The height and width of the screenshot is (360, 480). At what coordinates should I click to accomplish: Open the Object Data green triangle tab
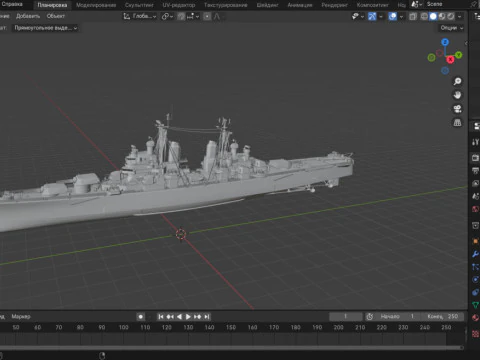tap(476, 305)
